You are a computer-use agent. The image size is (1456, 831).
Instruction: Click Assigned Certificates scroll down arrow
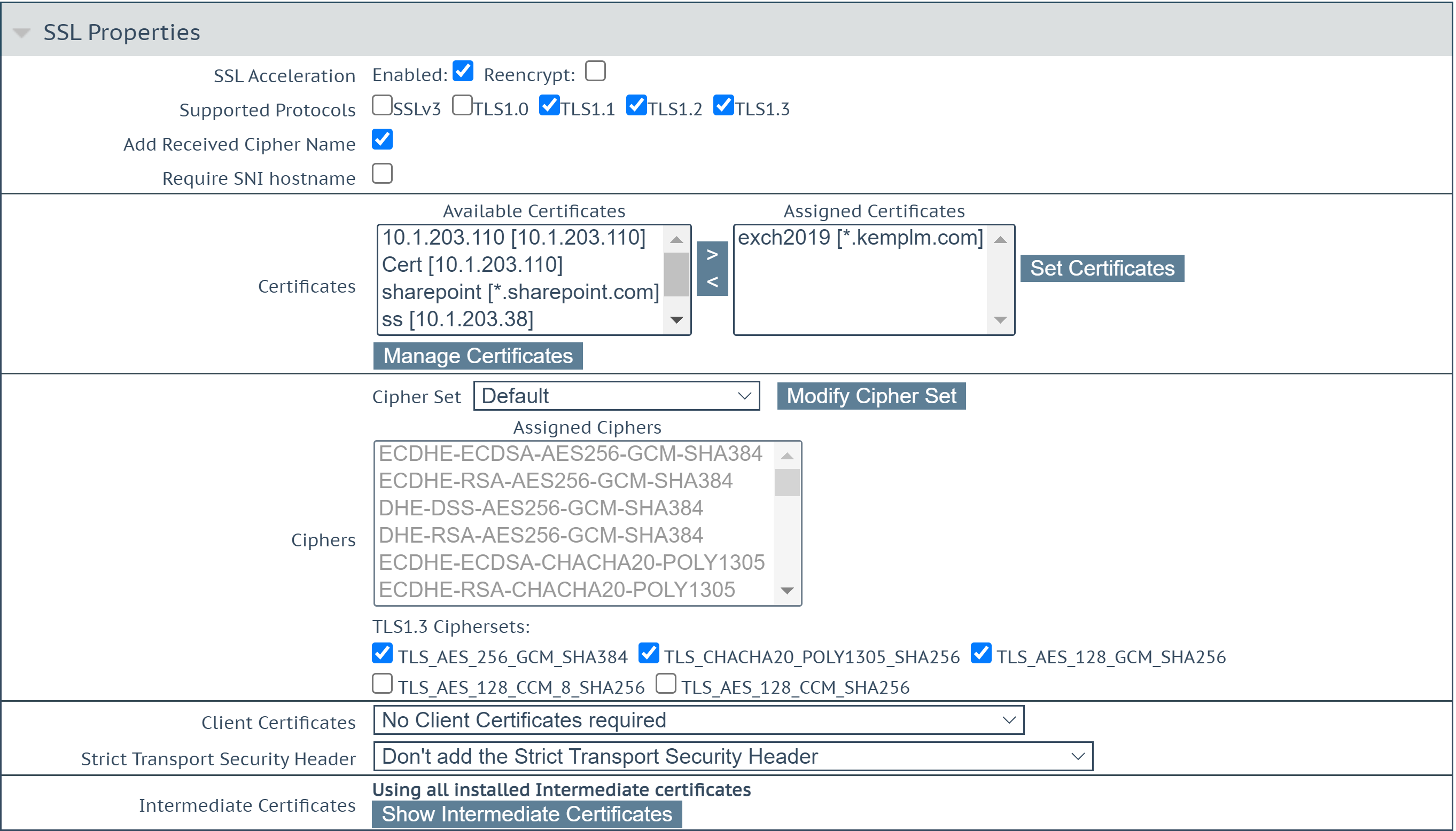1000,320
